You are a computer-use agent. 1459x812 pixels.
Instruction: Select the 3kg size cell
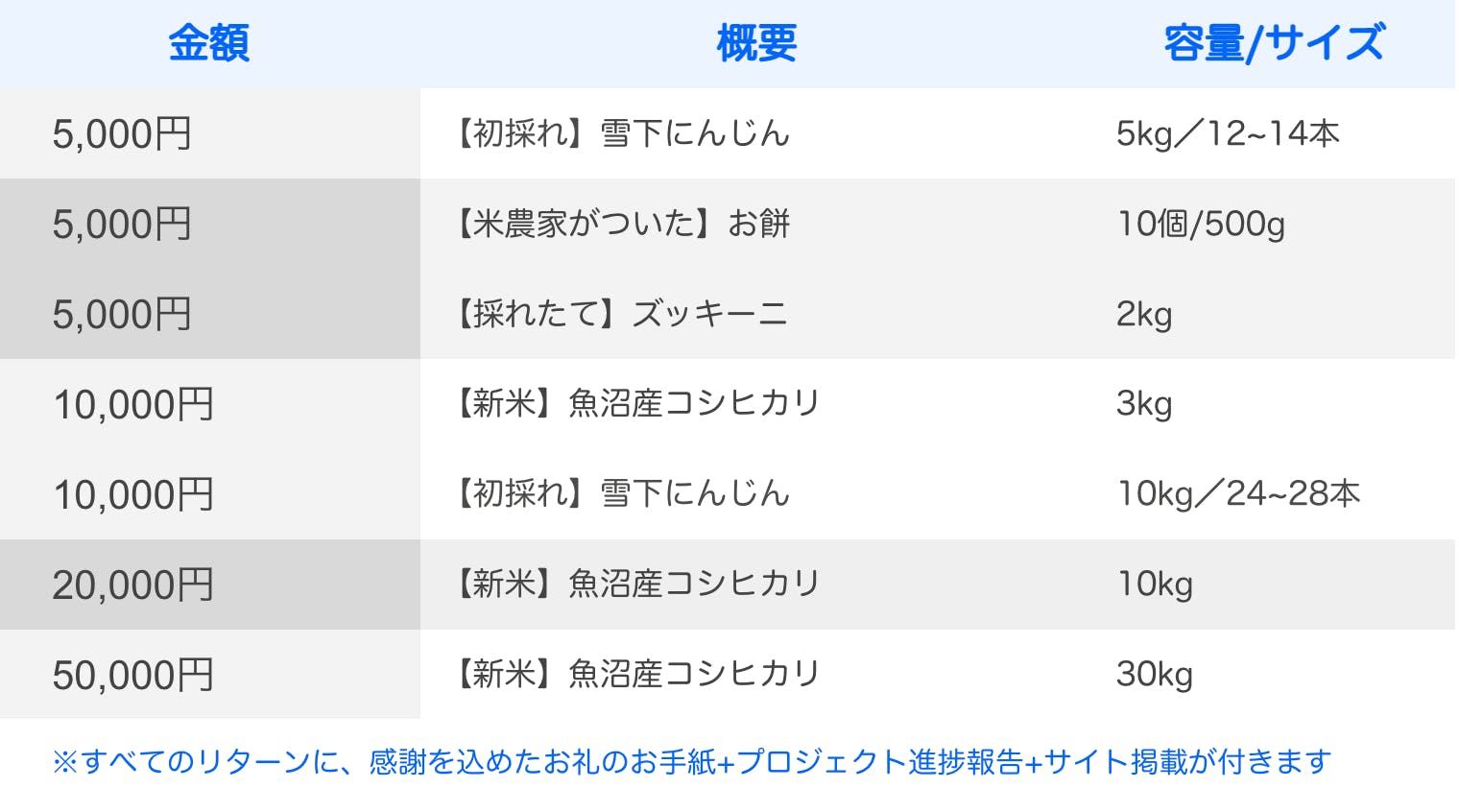1143,404
